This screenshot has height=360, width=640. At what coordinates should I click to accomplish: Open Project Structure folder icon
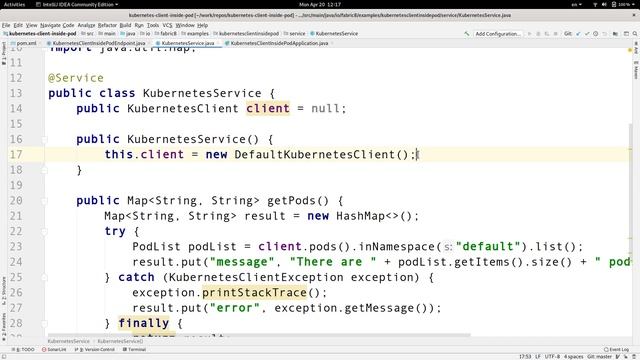(x=615, y=33)
